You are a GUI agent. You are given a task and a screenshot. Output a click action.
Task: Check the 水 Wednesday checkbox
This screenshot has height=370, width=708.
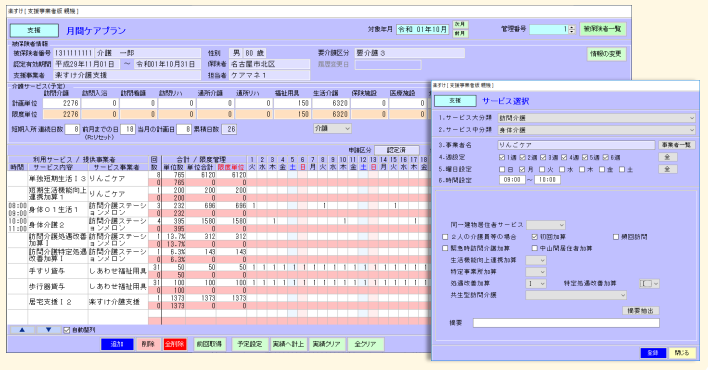click(x=563, y=170)
